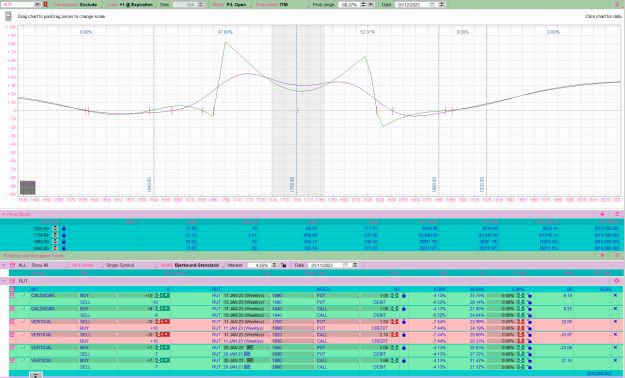The image size is (625, 378).
Task: Open the Model Bjerksund-Stensland dropdown
Action: coord(191,265)
